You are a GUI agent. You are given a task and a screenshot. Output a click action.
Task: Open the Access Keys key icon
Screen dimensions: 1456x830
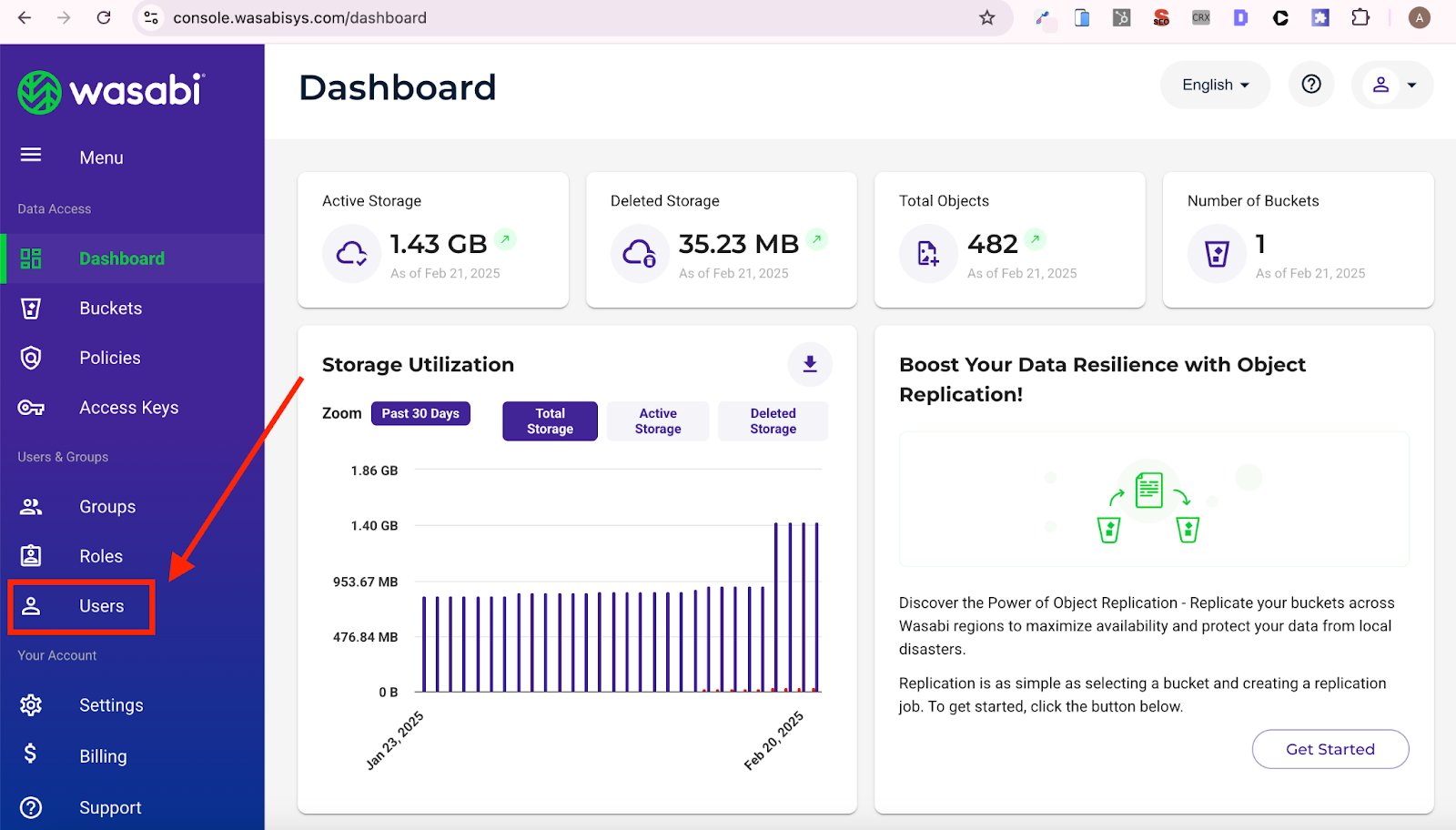pos(31,408)
